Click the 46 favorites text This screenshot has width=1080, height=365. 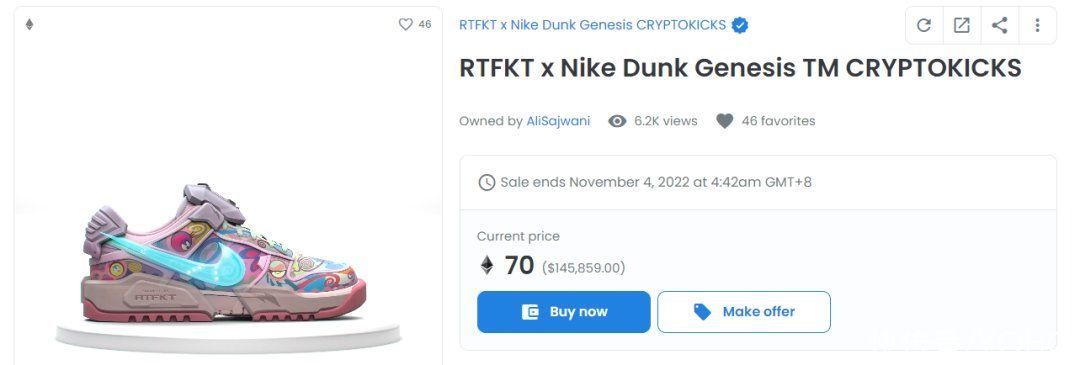778,121
